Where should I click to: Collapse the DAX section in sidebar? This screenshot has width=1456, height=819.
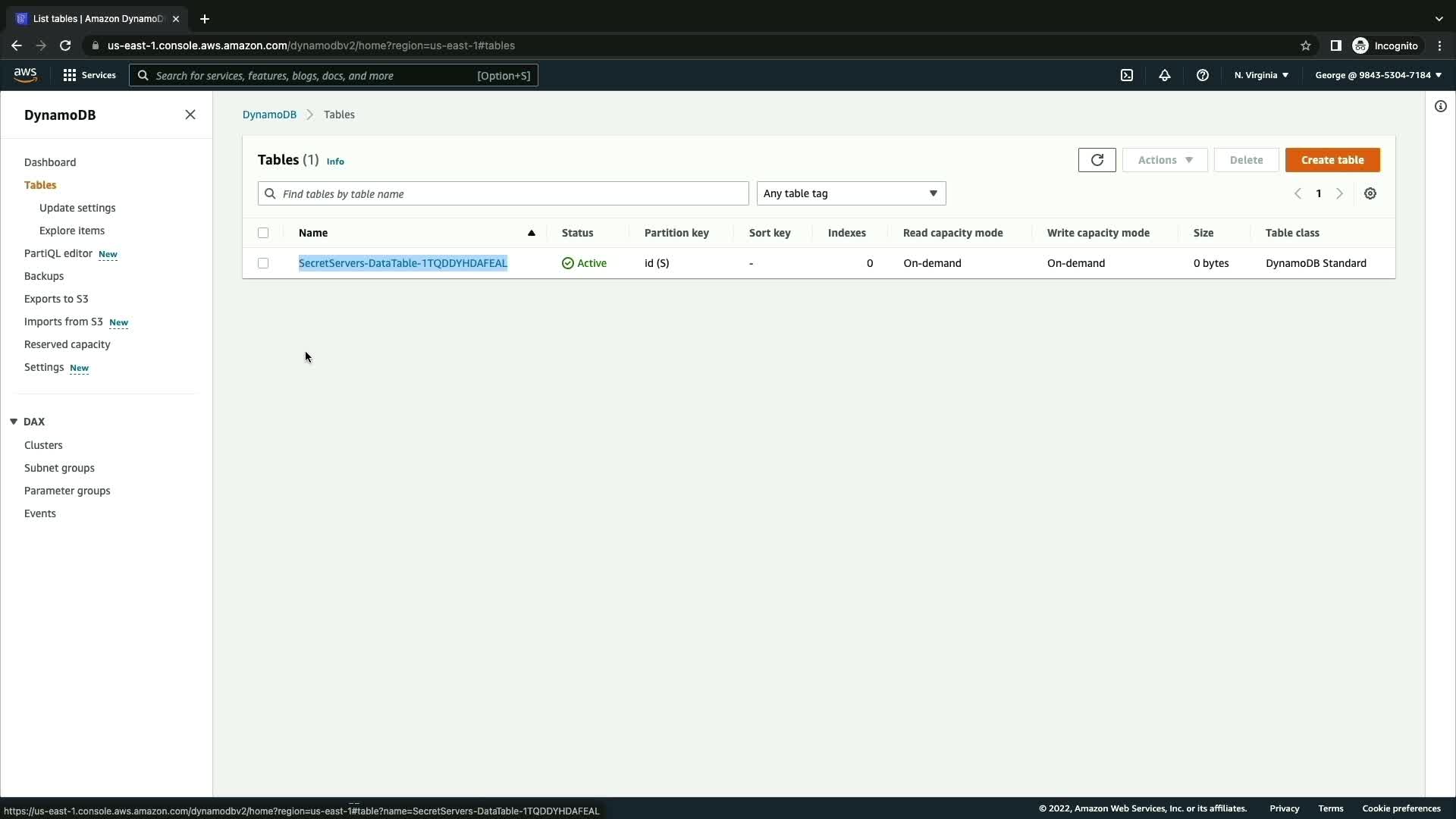click(14, 422)
